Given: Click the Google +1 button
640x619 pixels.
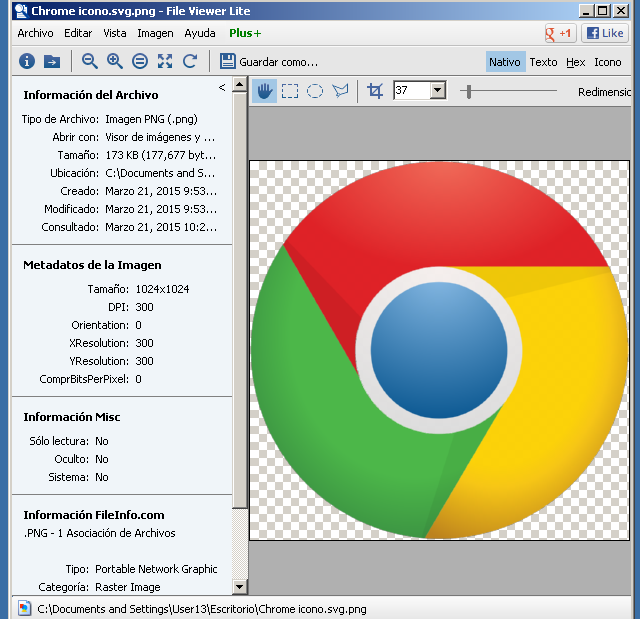Looking at the screenshot, I should (560, 33).
